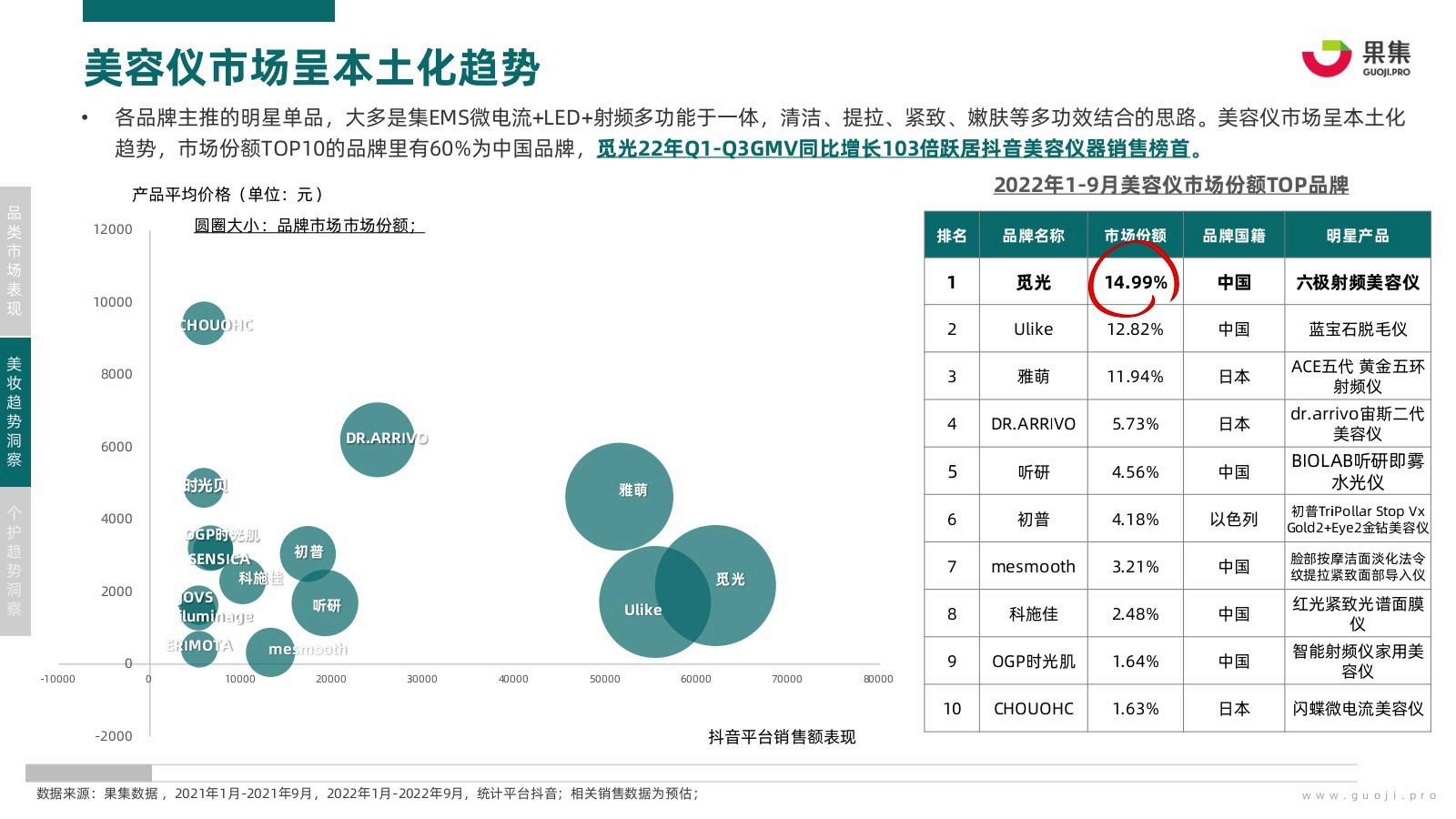Open the 美妆趋势洞察 side tab

pyautogui.click(x=15, y=411)
